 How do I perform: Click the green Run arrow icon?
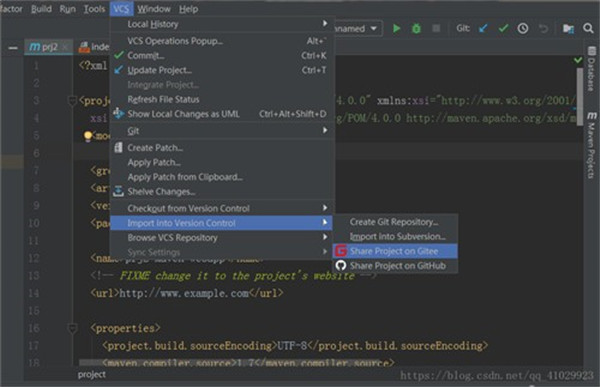click(x=396, y=29)
